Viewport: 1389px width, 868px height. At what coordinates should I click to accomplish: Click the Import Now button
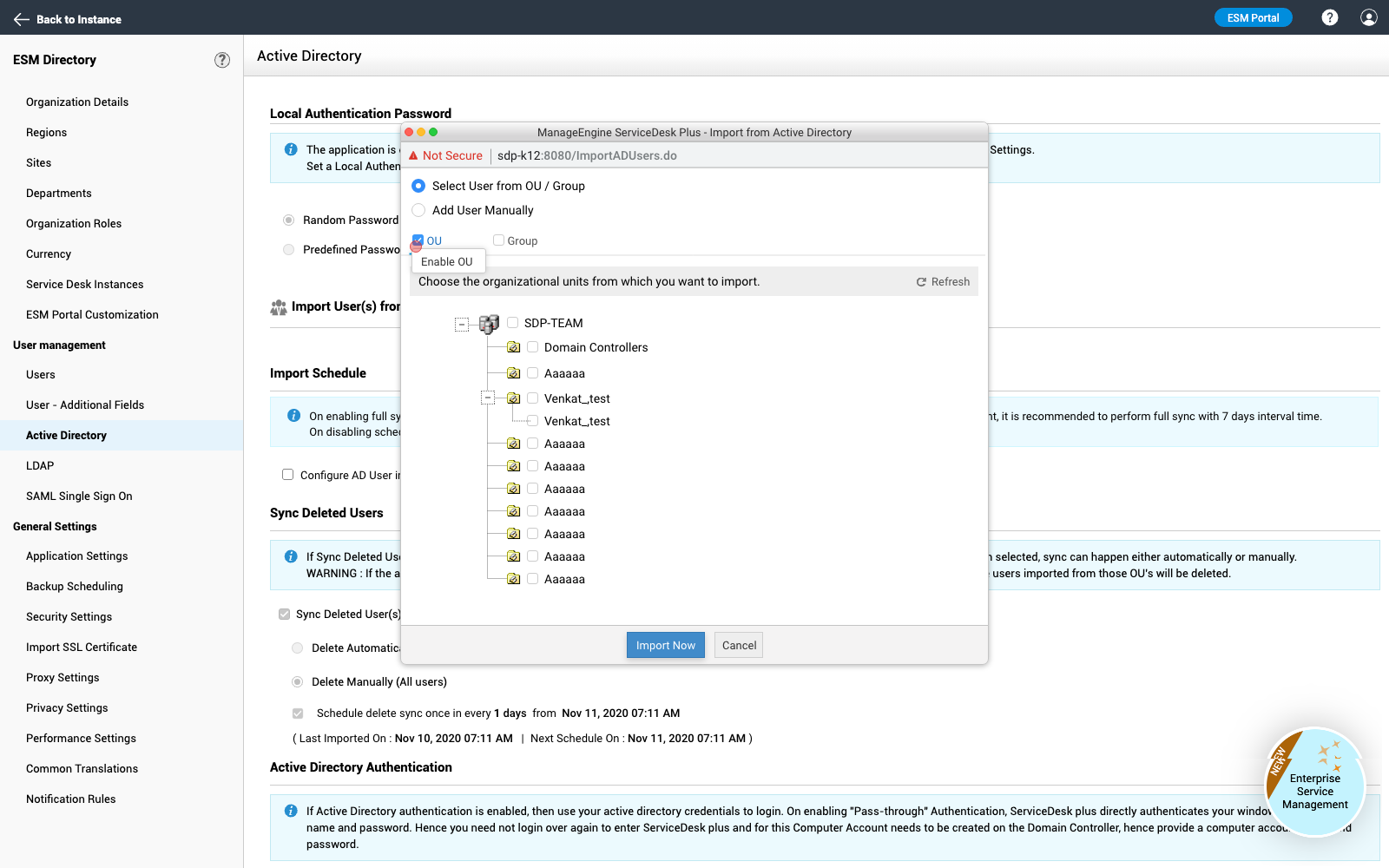(x=665, y=645)
